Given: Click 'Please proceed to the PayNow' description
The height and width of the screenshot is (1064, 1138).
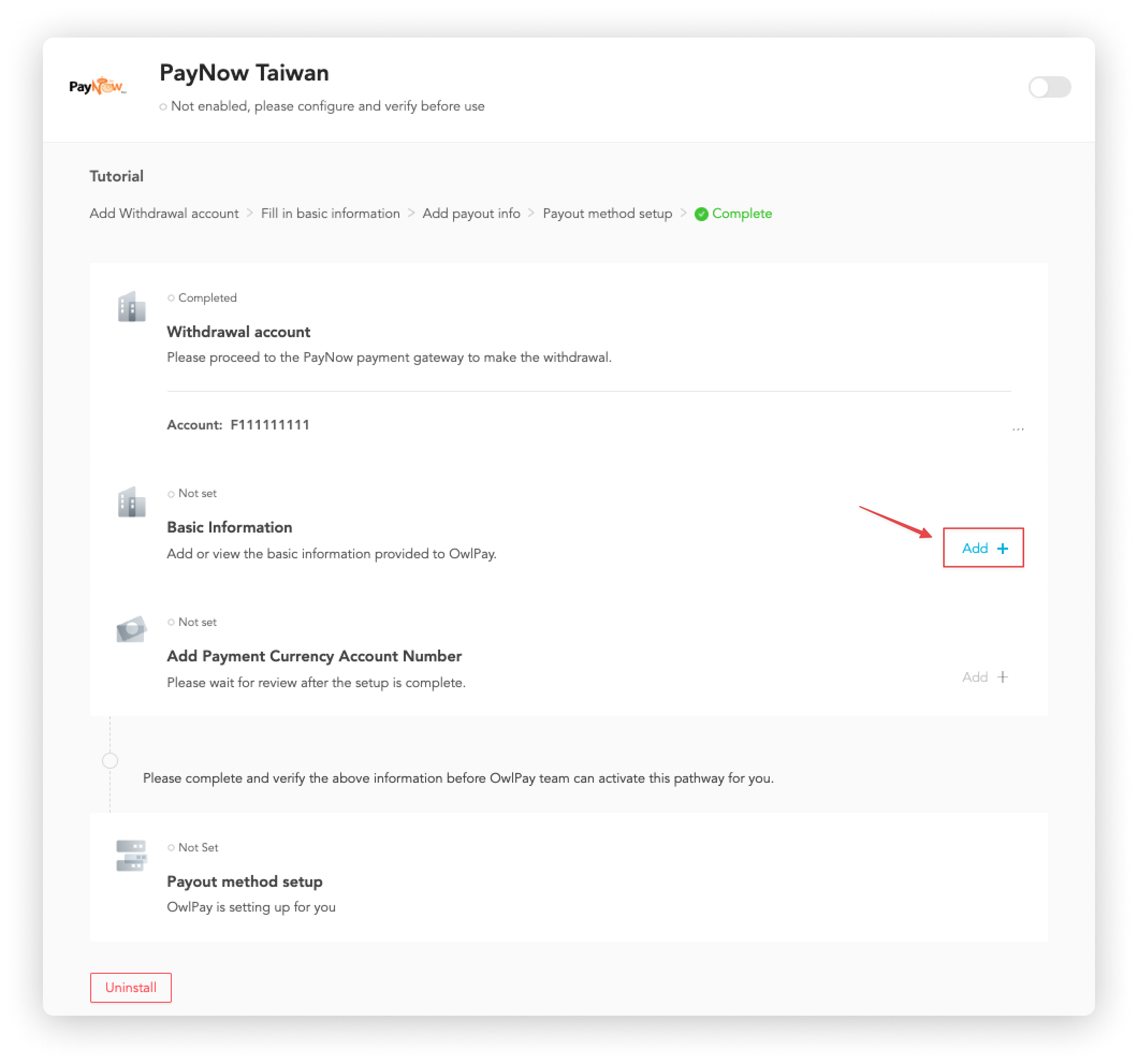Looking at the screenshot, I should tap(389, 357).
